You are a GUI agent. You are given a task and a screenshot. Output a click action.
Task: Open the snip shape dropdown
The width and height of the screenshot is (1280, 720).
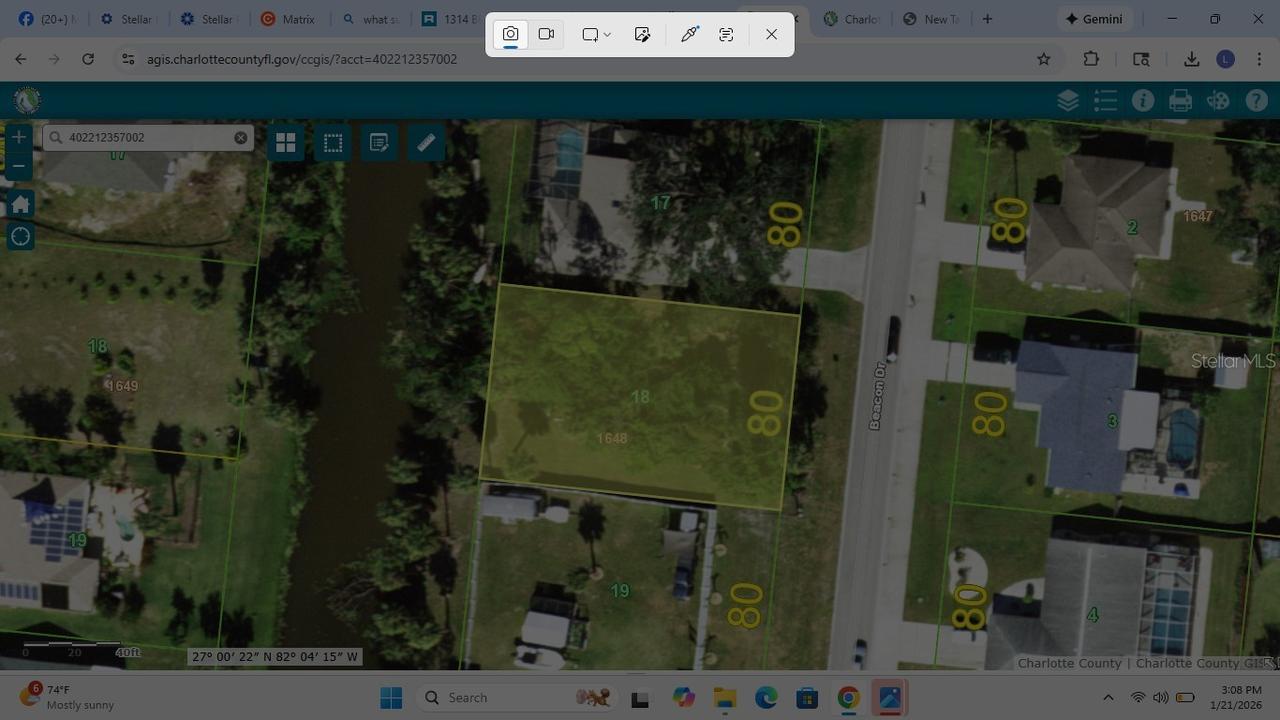(608, 34)
